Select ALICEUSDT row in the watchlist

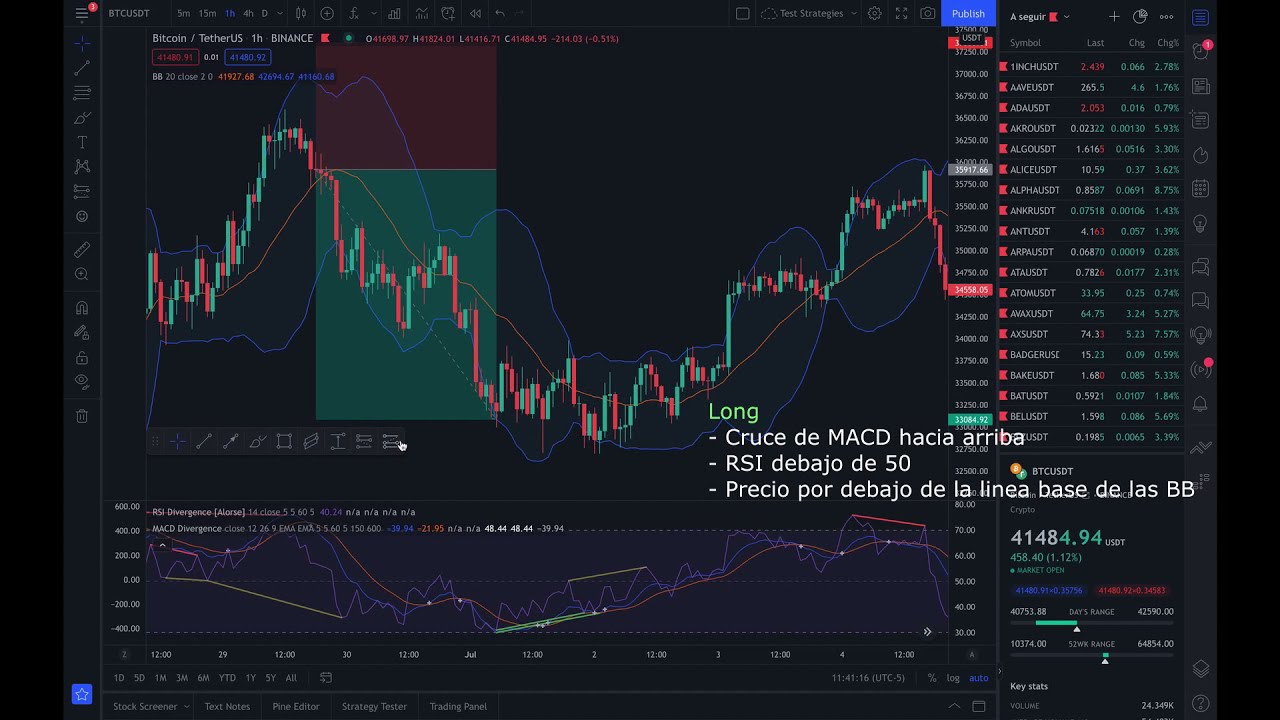click(x=1090, y=170)
